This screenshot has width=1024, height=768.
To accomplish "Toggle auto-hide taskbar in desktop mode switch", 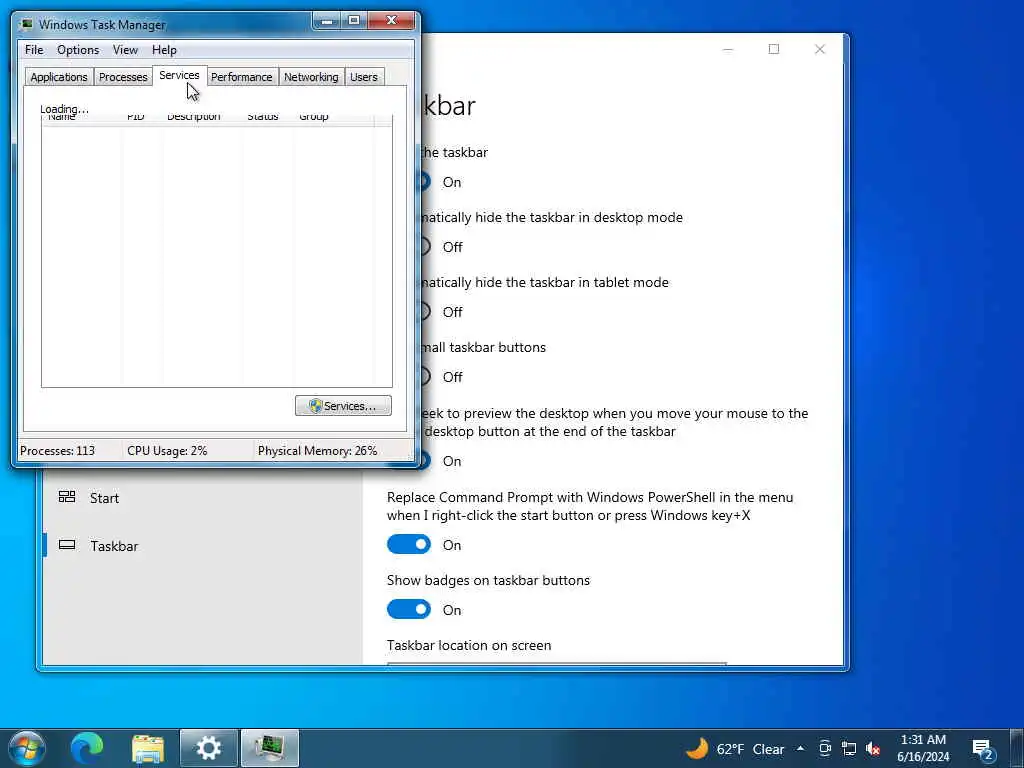I will (424, 247).
